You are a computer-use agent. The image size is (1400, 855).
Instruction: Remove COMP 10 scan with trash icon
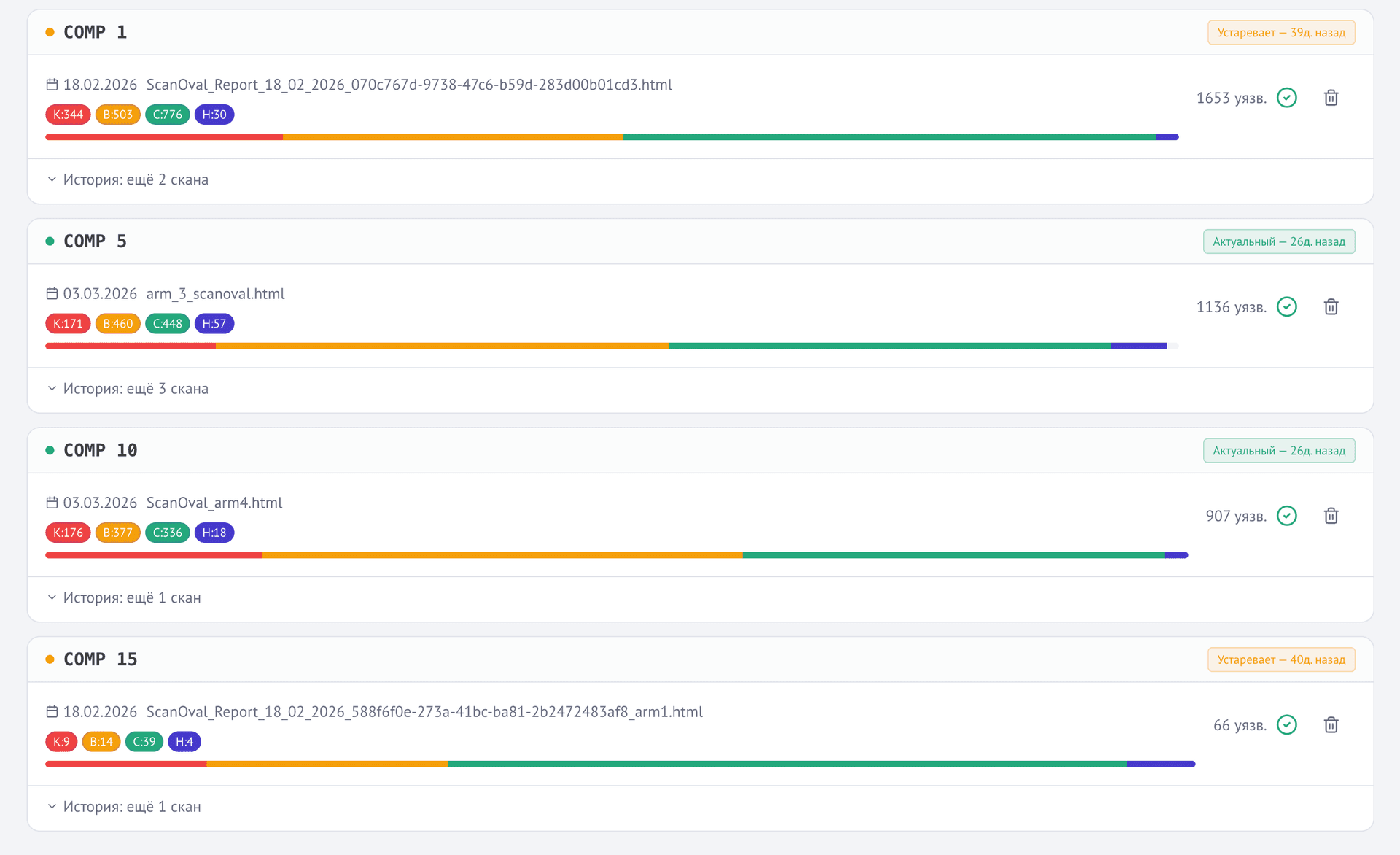pos(1331,516)
